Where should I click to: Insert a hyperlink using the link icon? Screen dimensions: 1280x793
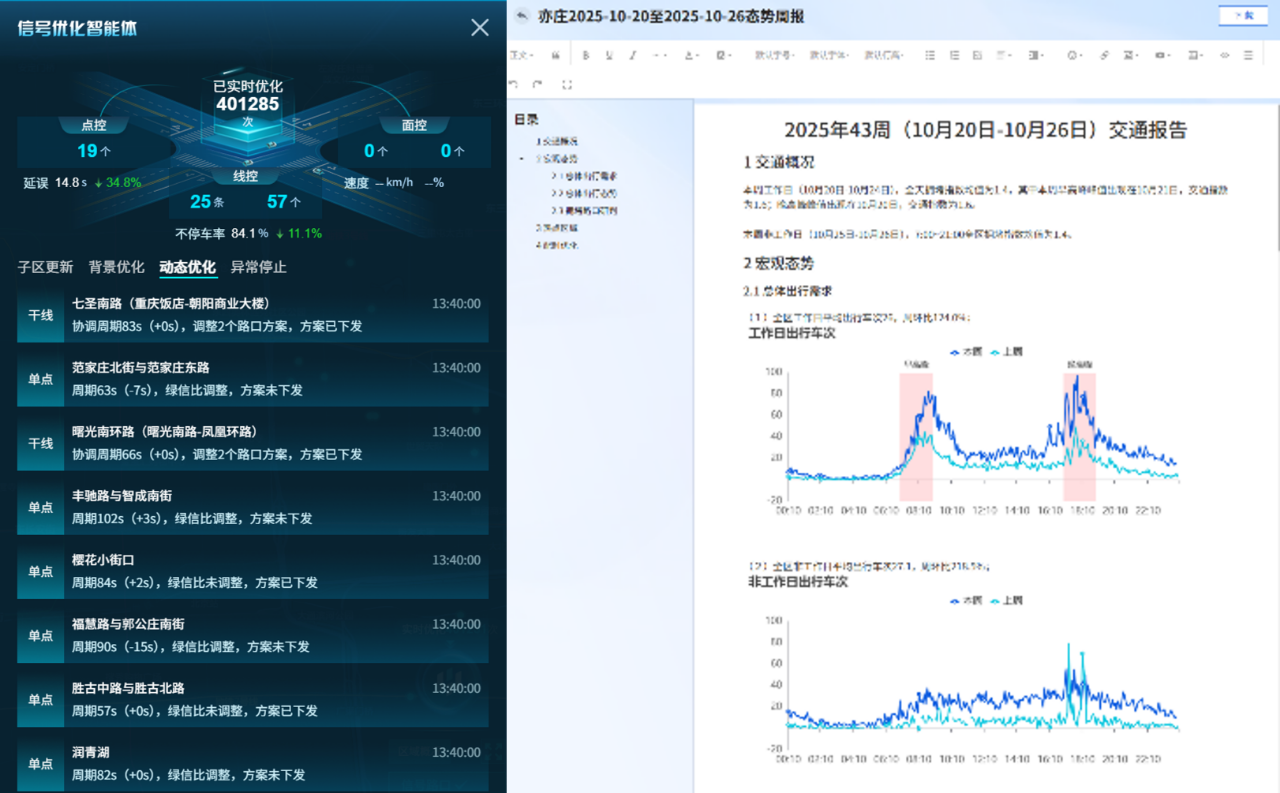1104,55
